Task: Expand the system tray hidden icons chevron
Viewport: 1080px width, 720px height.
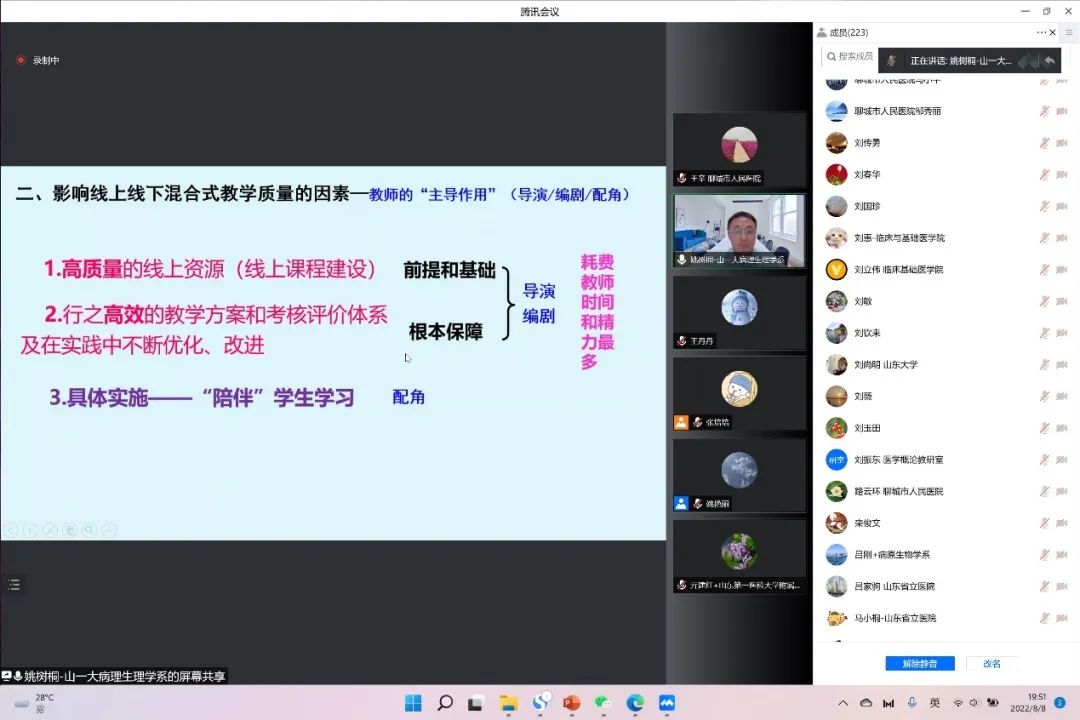Action: (843, 703)
